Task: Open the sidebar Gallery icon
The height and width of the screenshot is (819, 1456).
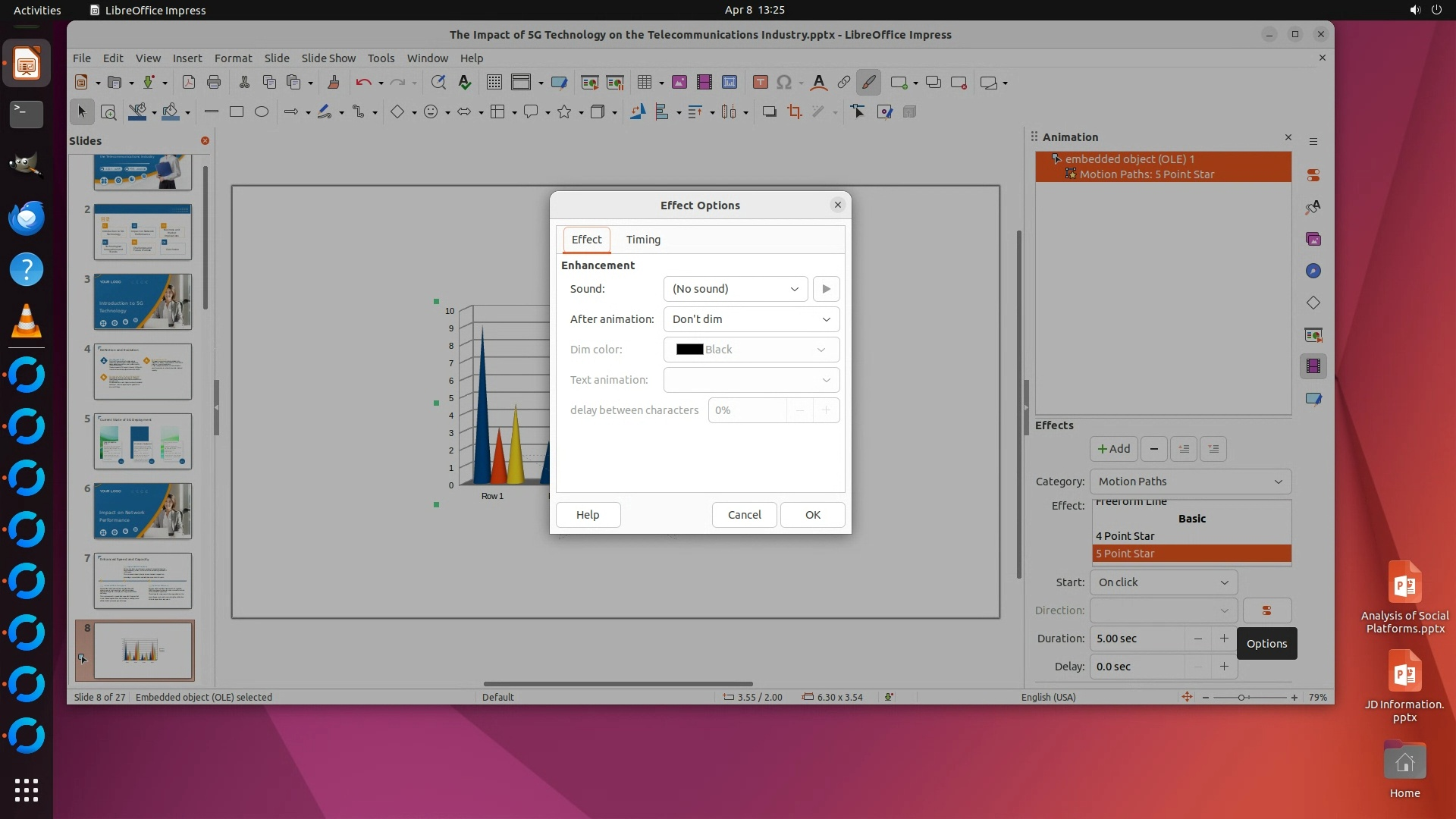Action: (x=1313, y=240)
